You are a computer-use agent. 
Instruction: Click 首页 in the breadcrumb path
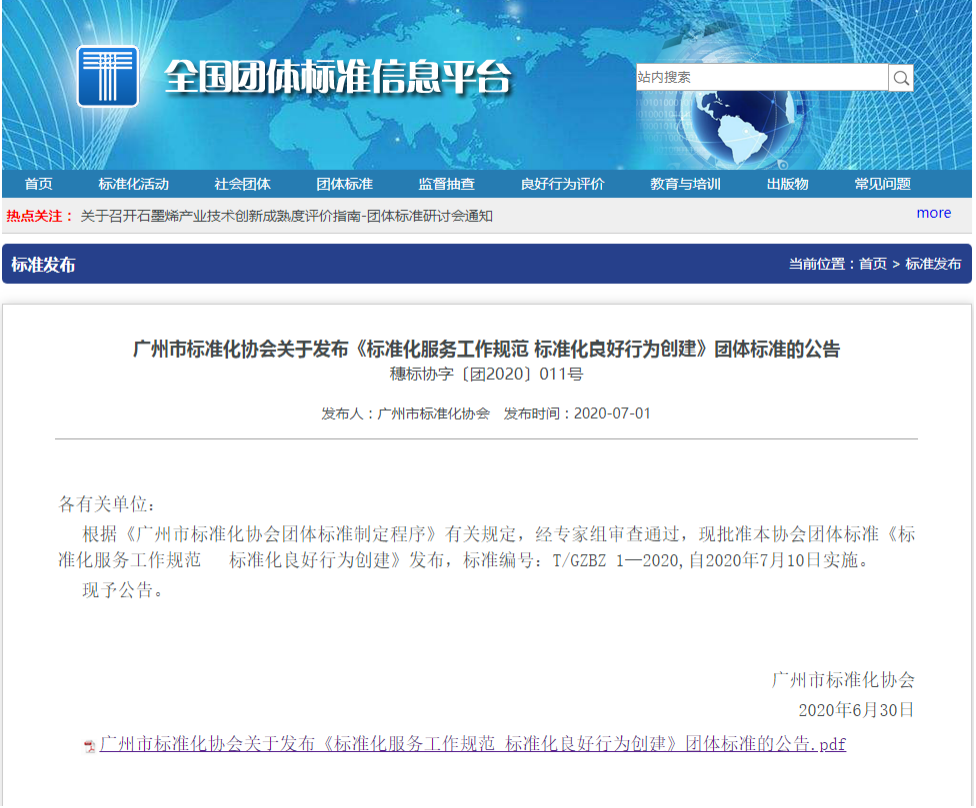(x=873, y=264)
